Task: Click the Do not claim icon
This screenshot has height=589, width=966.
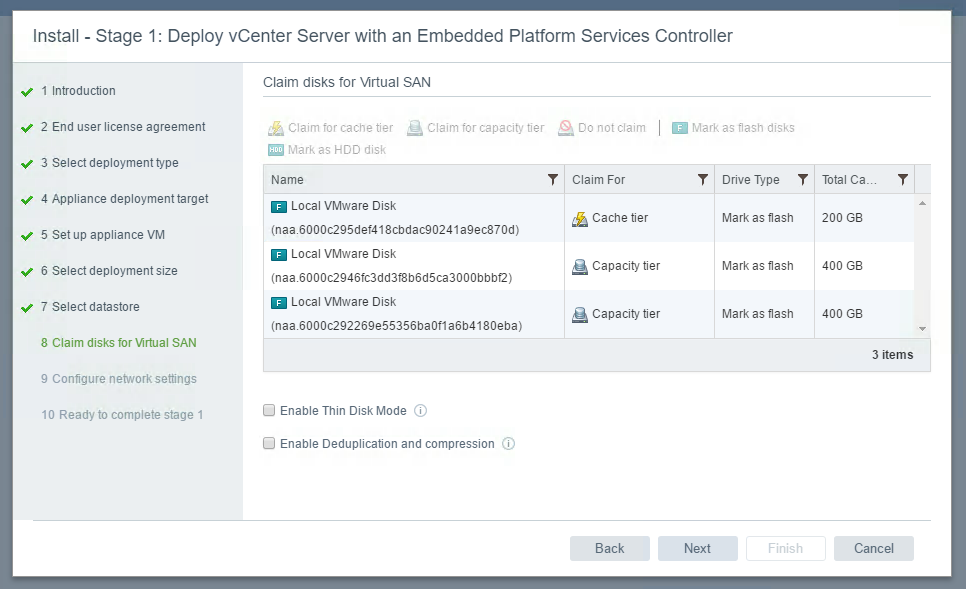Action: (566, 128)
